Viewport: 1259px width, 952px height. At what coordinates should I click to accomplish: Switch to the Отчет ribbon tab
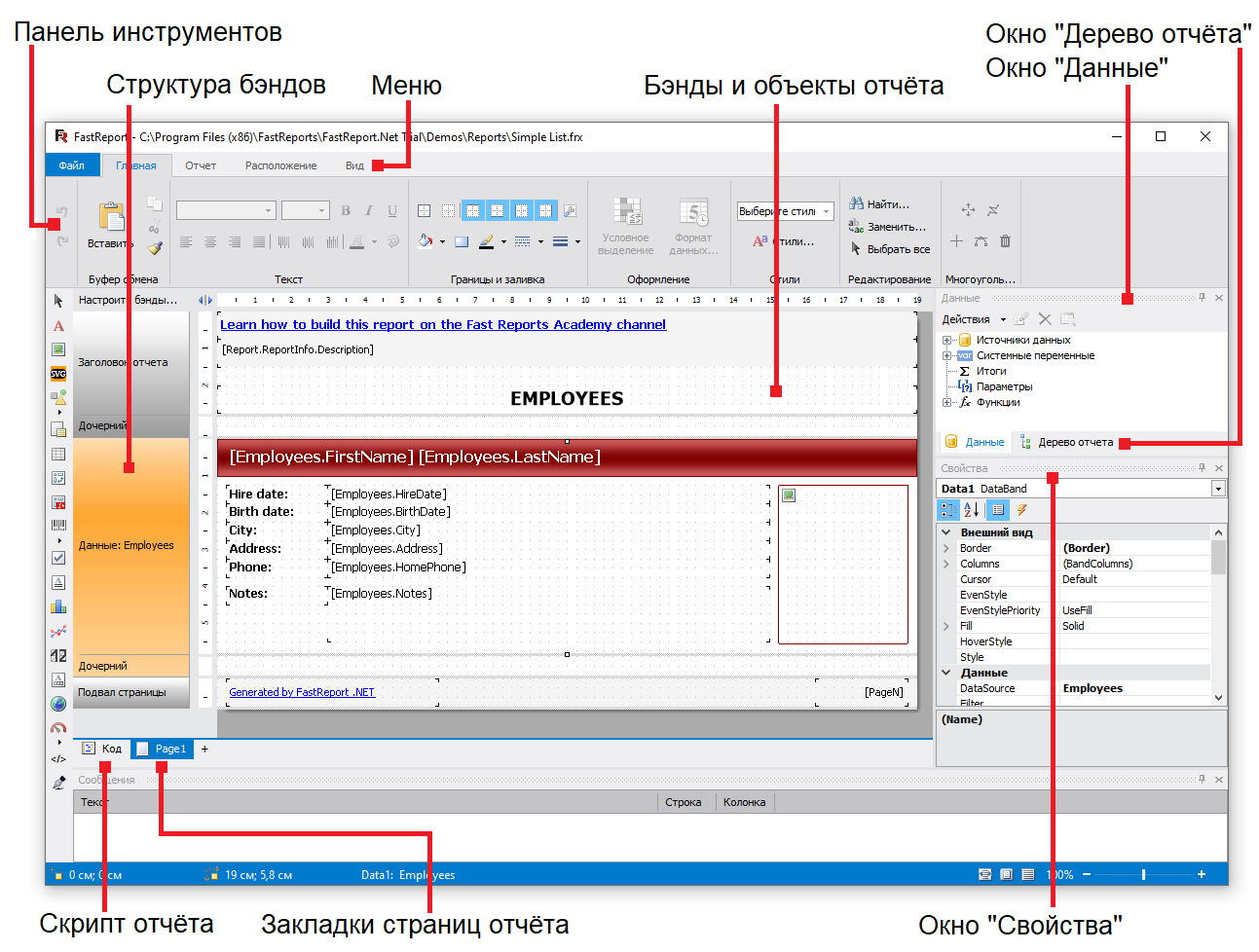pyautogui.click(x=201, y=165)
